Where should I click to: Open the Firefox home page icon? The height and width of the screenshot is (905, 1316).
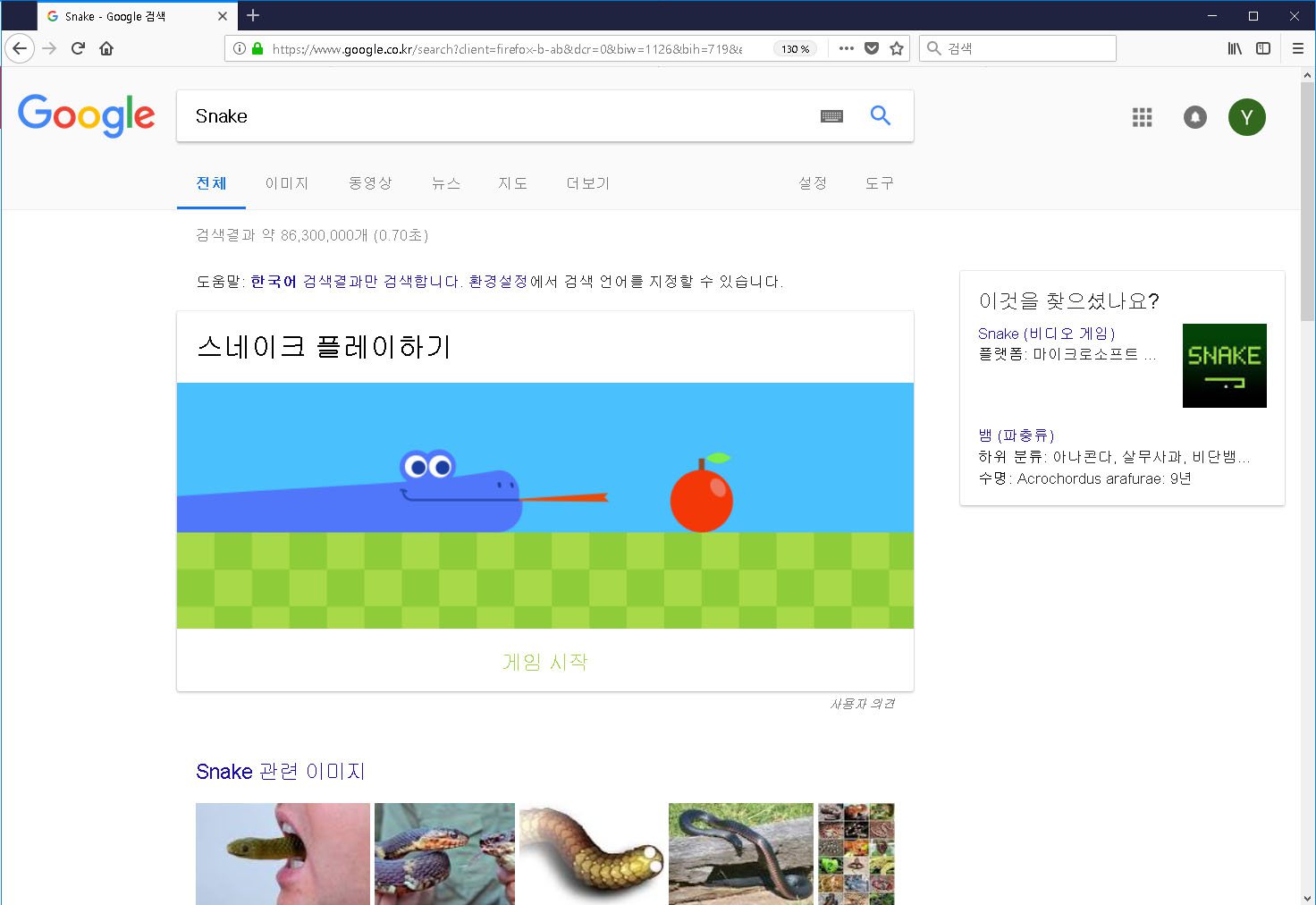pos(106,48)
